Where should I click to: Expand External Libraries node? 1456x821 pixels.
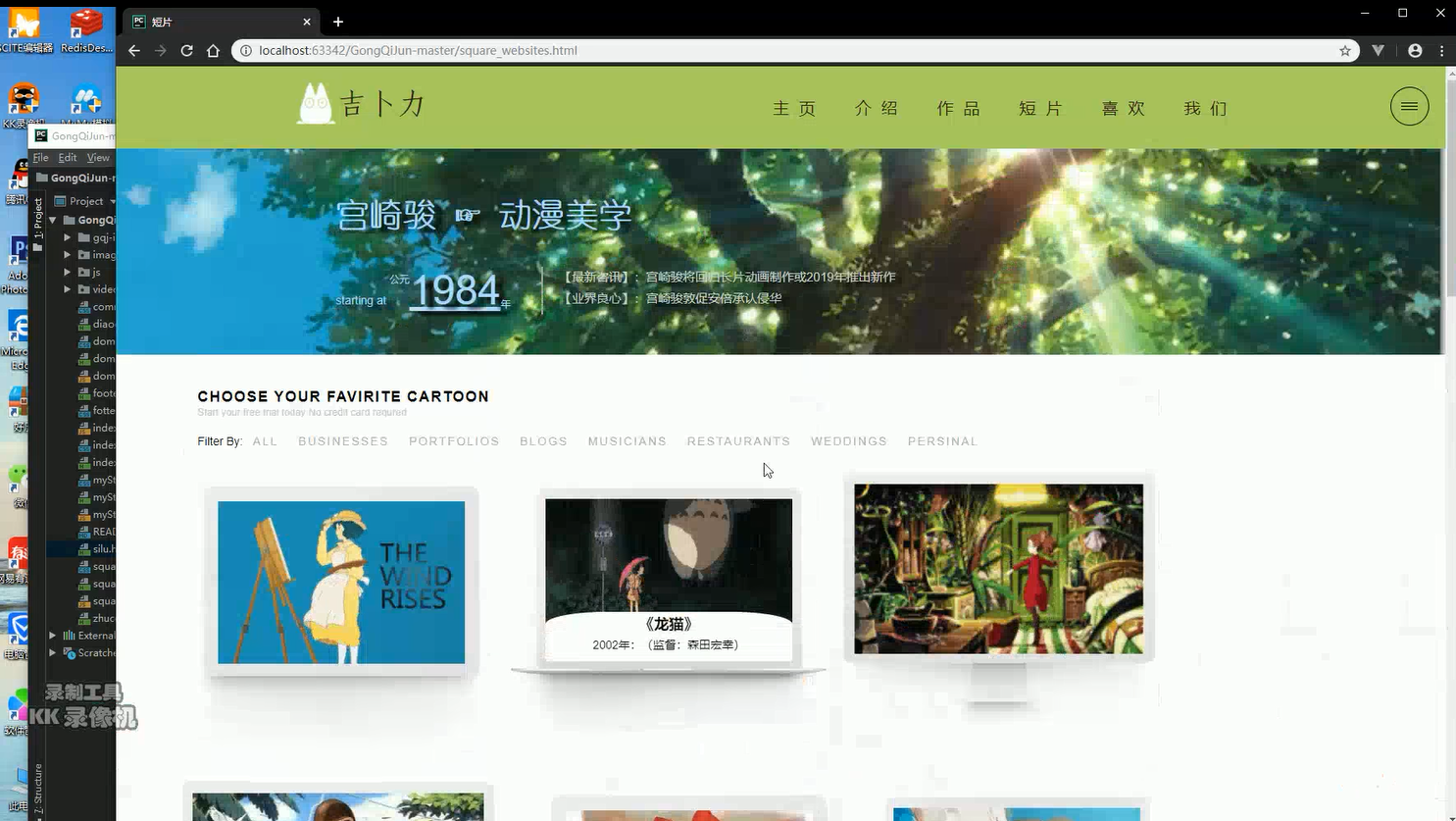tap(53, 636)
